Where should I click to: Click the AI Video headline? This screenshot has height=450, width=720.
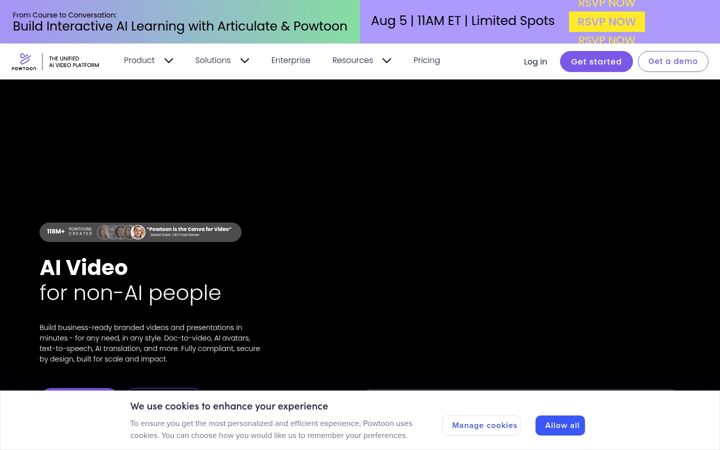(x=84, y=268)
